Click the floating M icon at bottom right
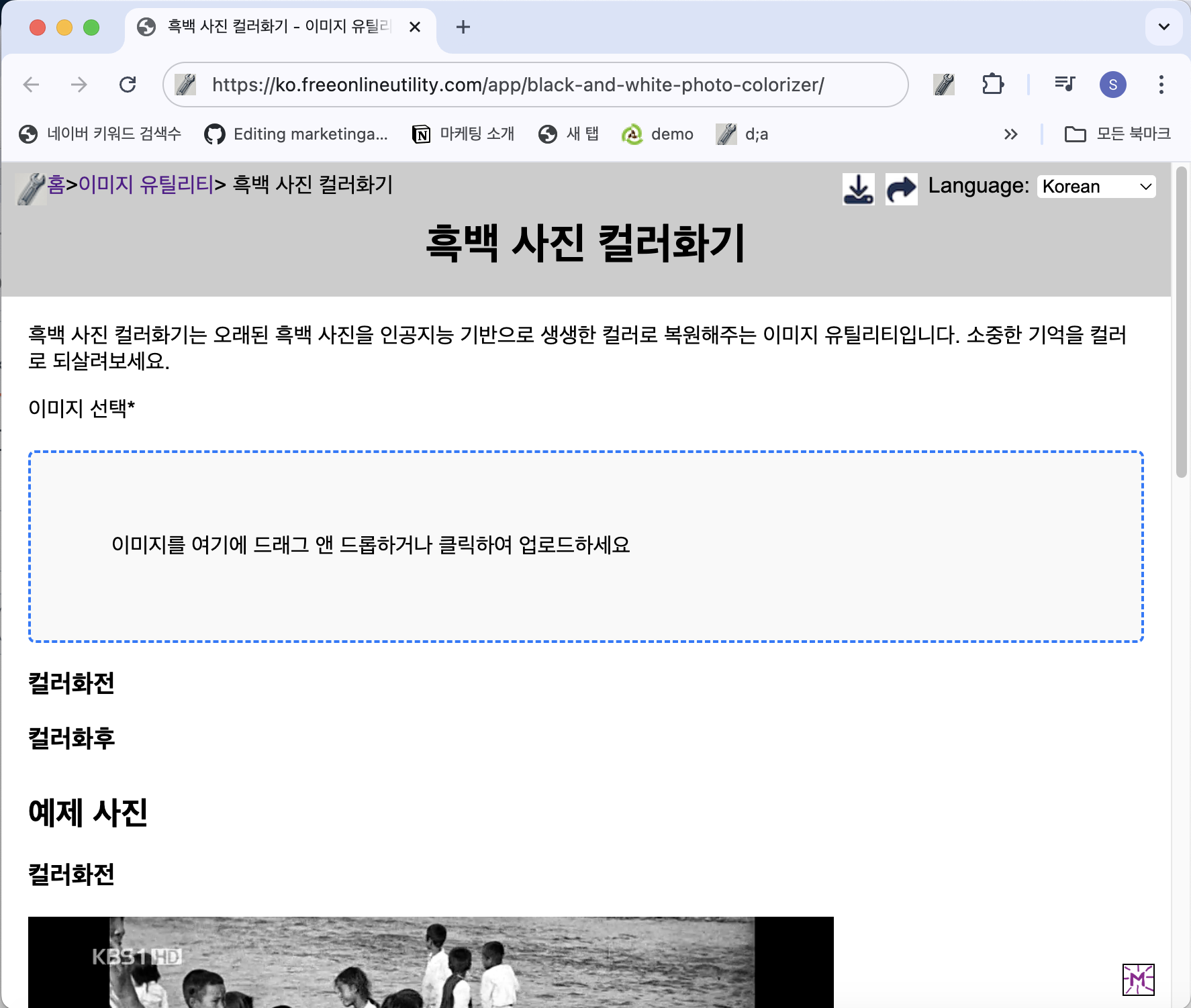Image resolution: width=1191 pixels, height=1008 pixels. click(x=1139, y=980)
